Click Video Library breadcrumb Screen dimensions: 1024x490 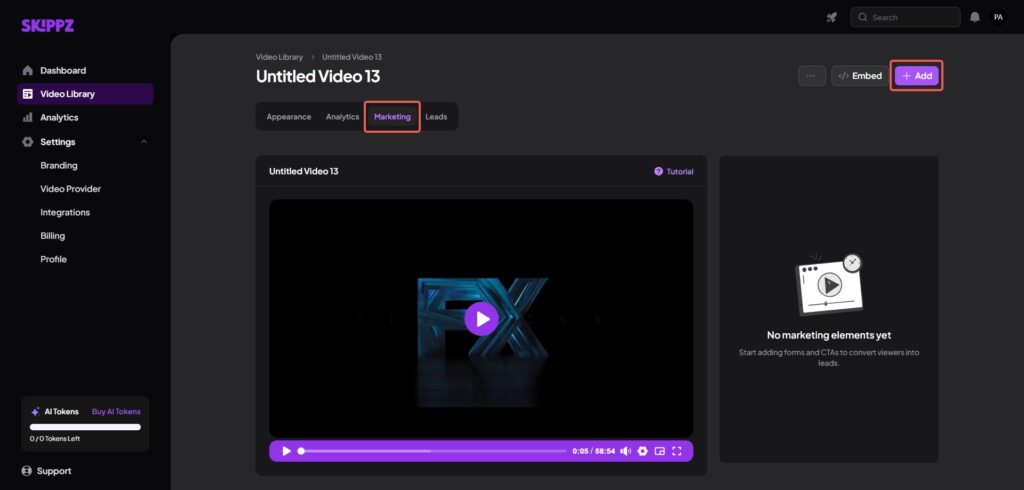tap(280, 57)
